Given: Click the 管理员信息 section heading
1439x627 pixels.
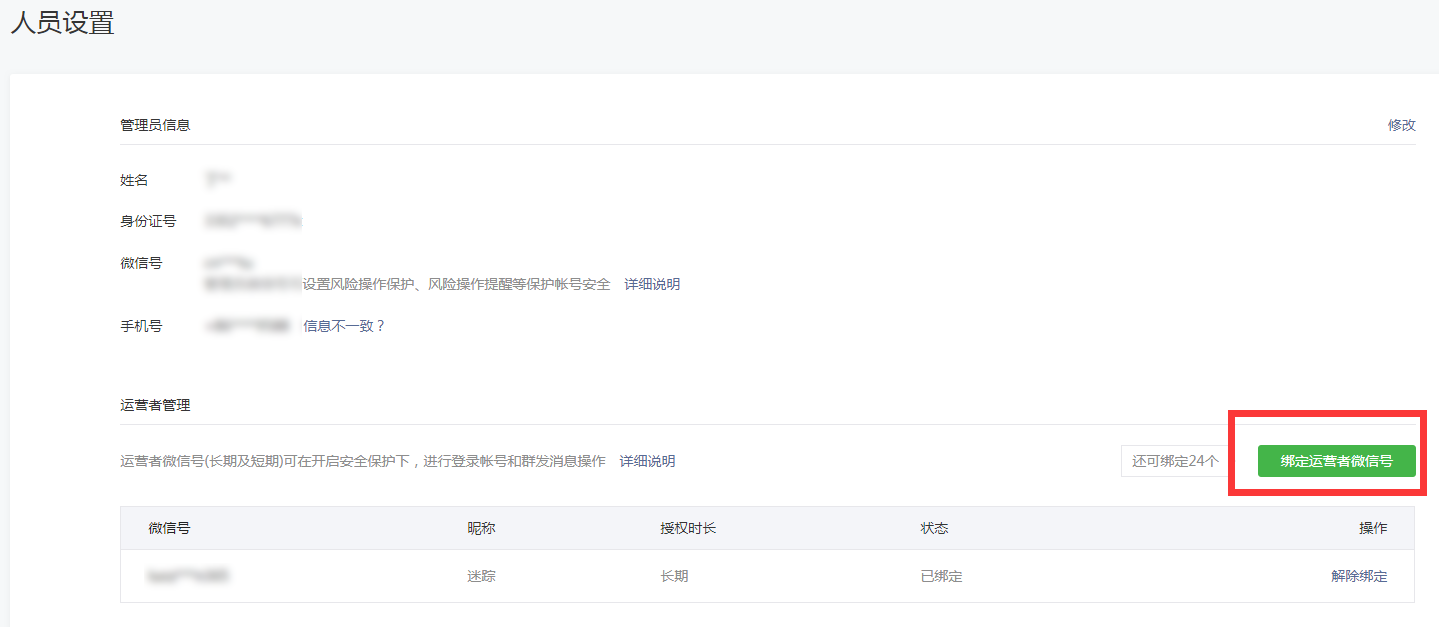Looking at the screenshot, I should (155, 125).
